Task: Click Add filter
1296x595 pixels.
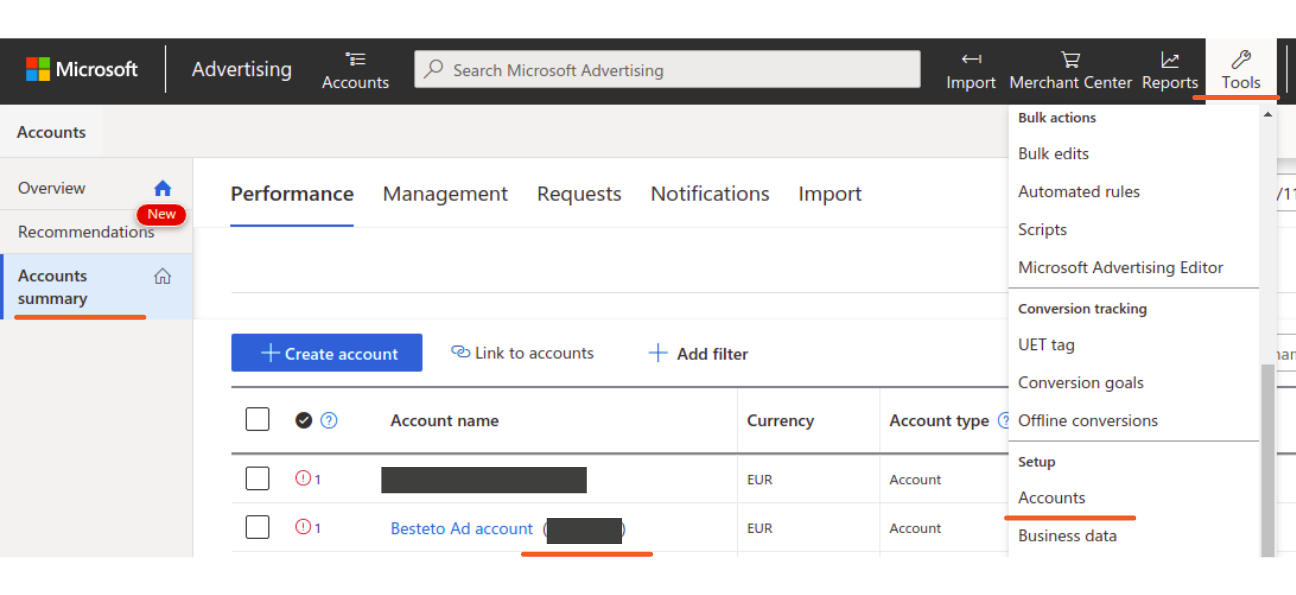Action: coord(698,354)
